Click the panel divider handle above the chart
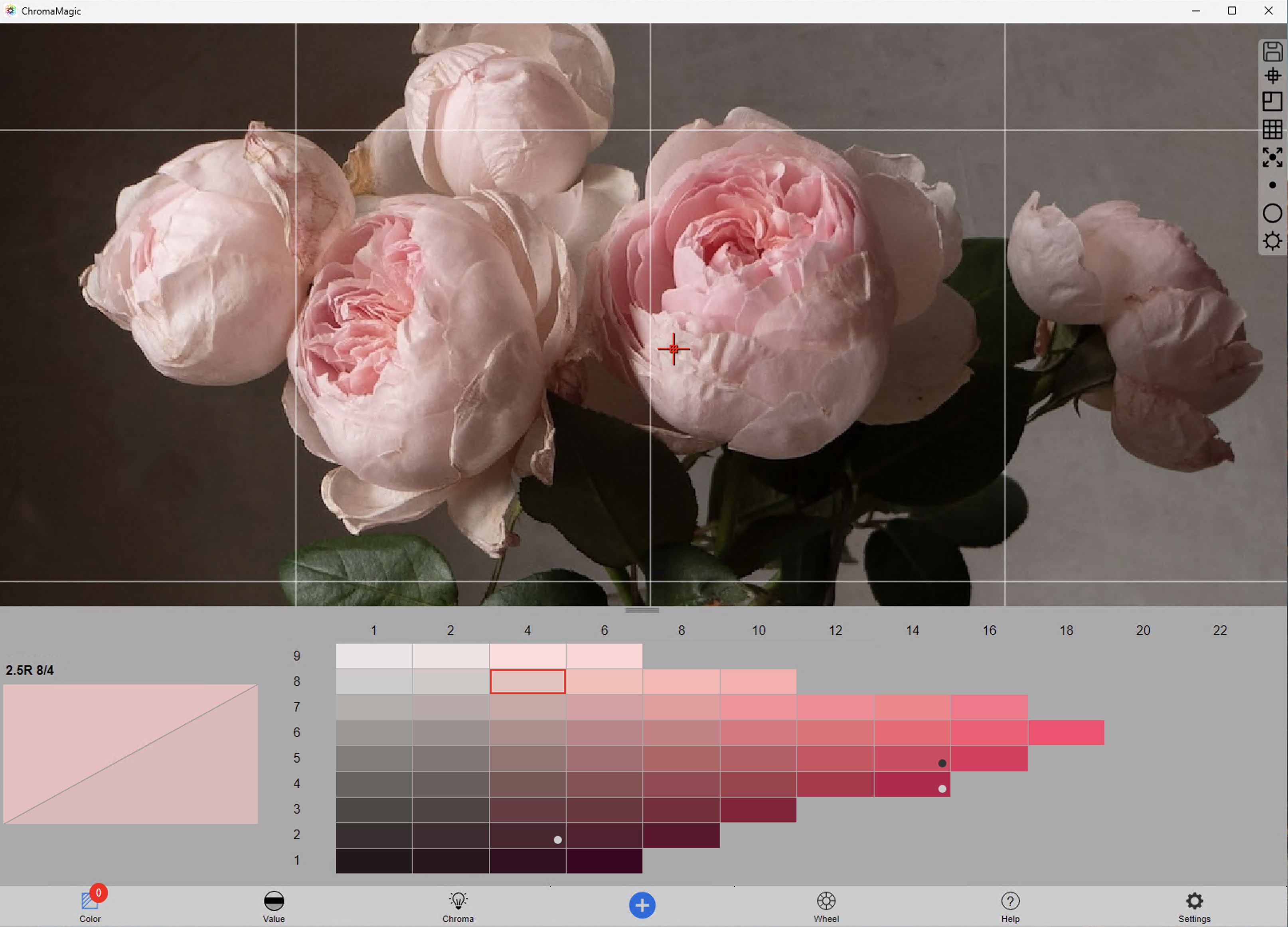This screenshot has height=927, width=1288. (x=642, y=610)
